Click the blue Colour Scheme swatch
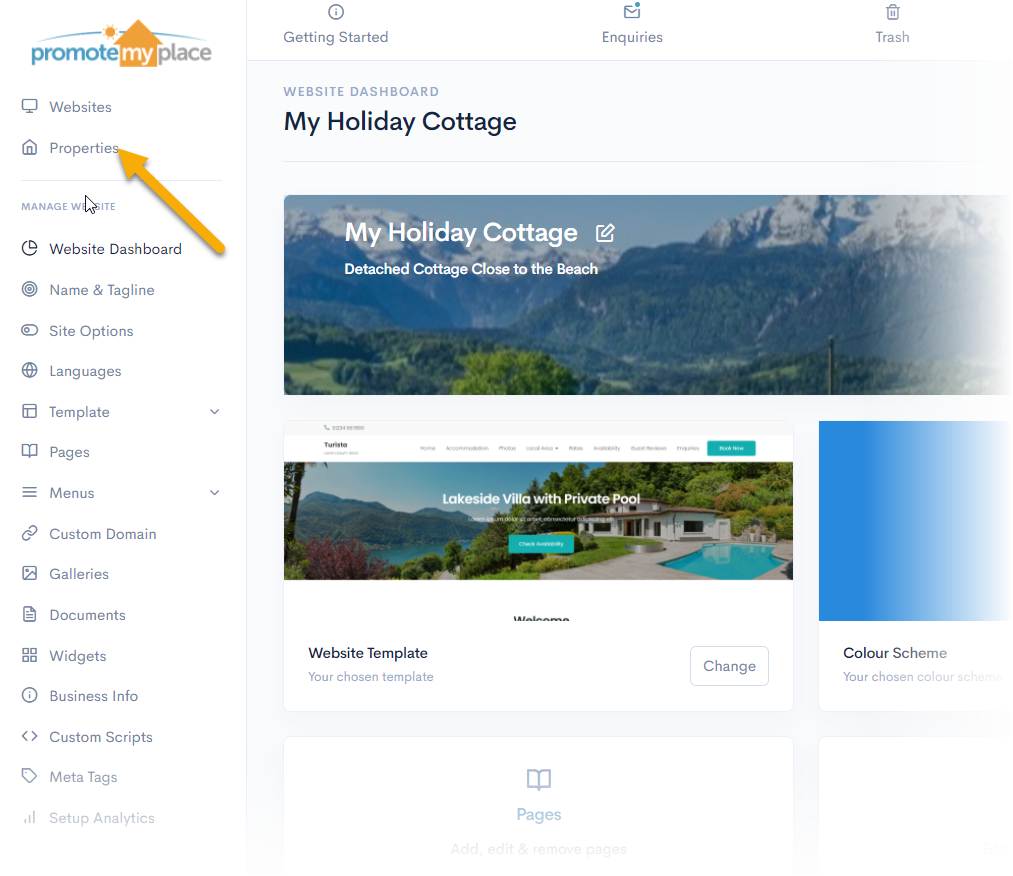The width and height of the screenshot is (1013, 876). [915, 521]
